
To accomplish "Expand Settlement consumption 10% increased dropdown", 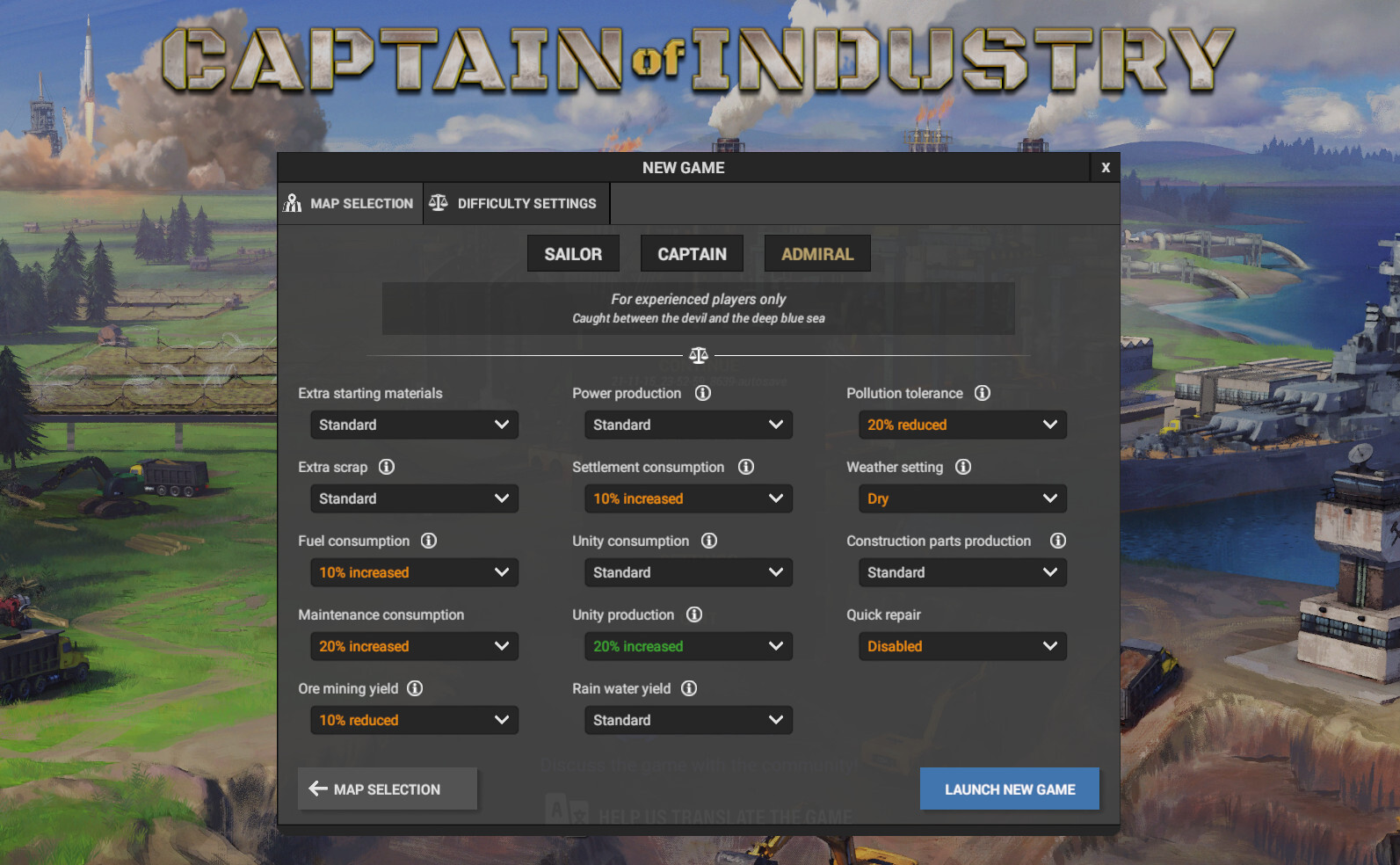I will pyautogui.click(x=688, y=498).
